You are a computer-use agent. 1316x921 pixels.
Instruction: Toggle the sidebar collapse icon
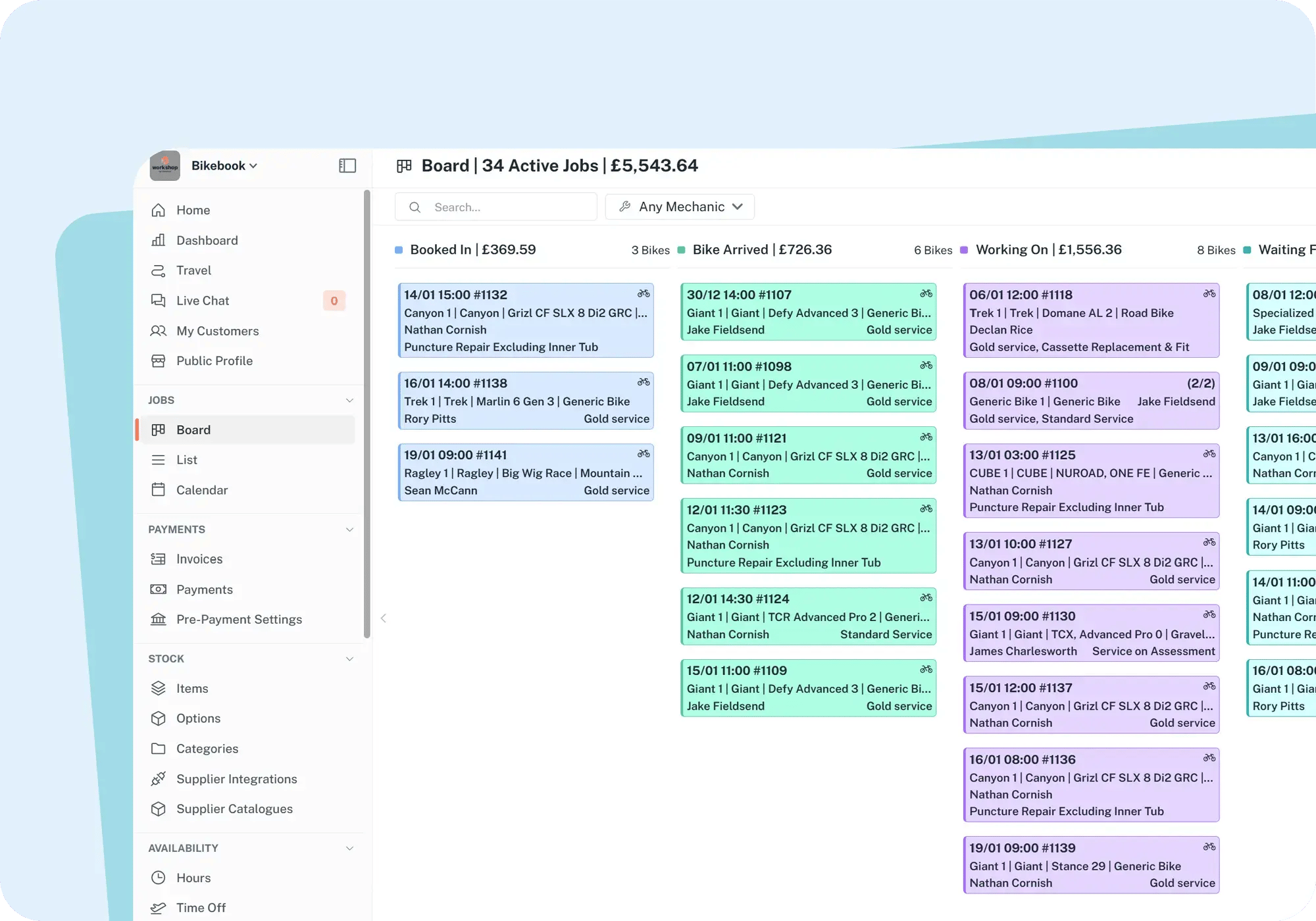tap(347, 166)
